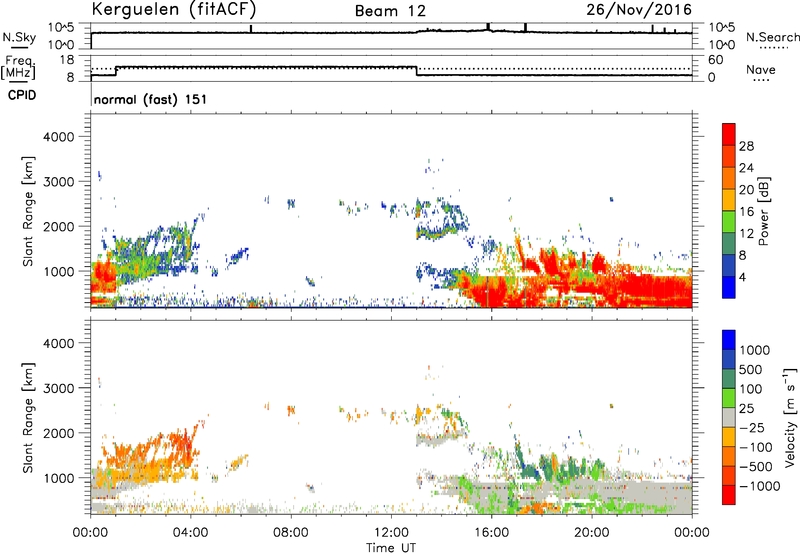The image size is (800, 554).
Task: Click the '20:00' time tick label
Action: pyautogui.click(x=592, y=533)
